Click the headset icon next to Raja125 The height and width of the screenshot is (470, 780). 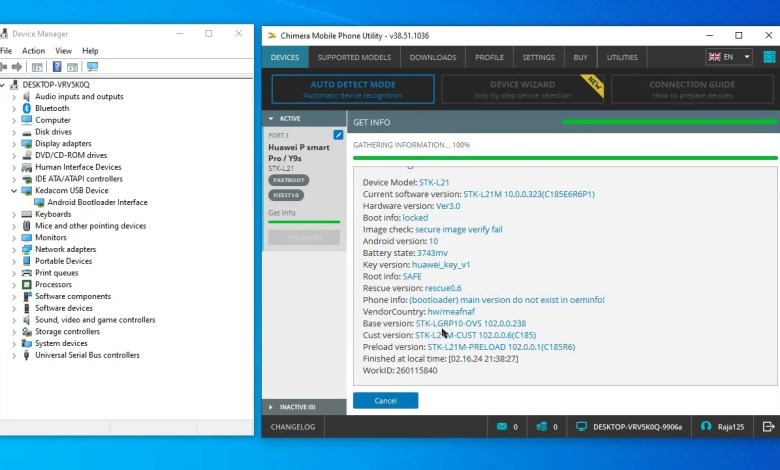pyautogui.click(x=706, y=427)
